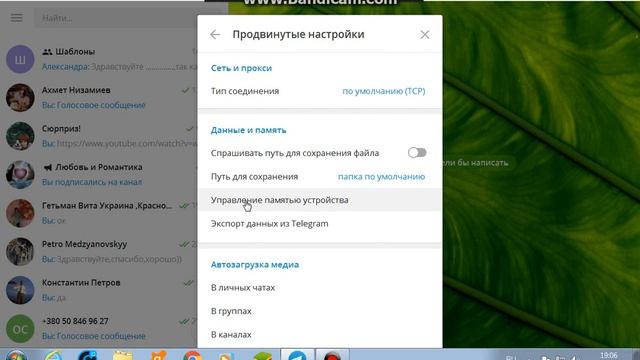This screenshot has height=360, width=640.
Task: Open the +380 50 846 96 27 chat
Action: [x=99, y=328]
